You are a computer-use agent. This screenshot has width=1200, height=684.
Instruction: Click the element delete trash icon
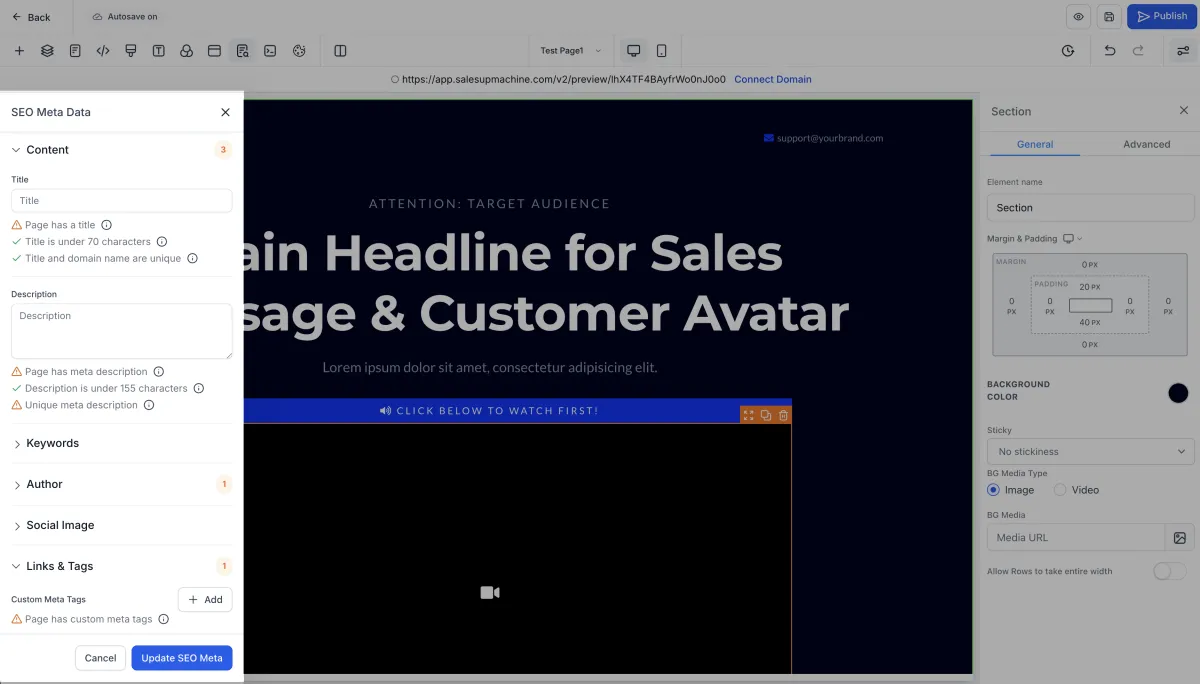click(783, 415)
